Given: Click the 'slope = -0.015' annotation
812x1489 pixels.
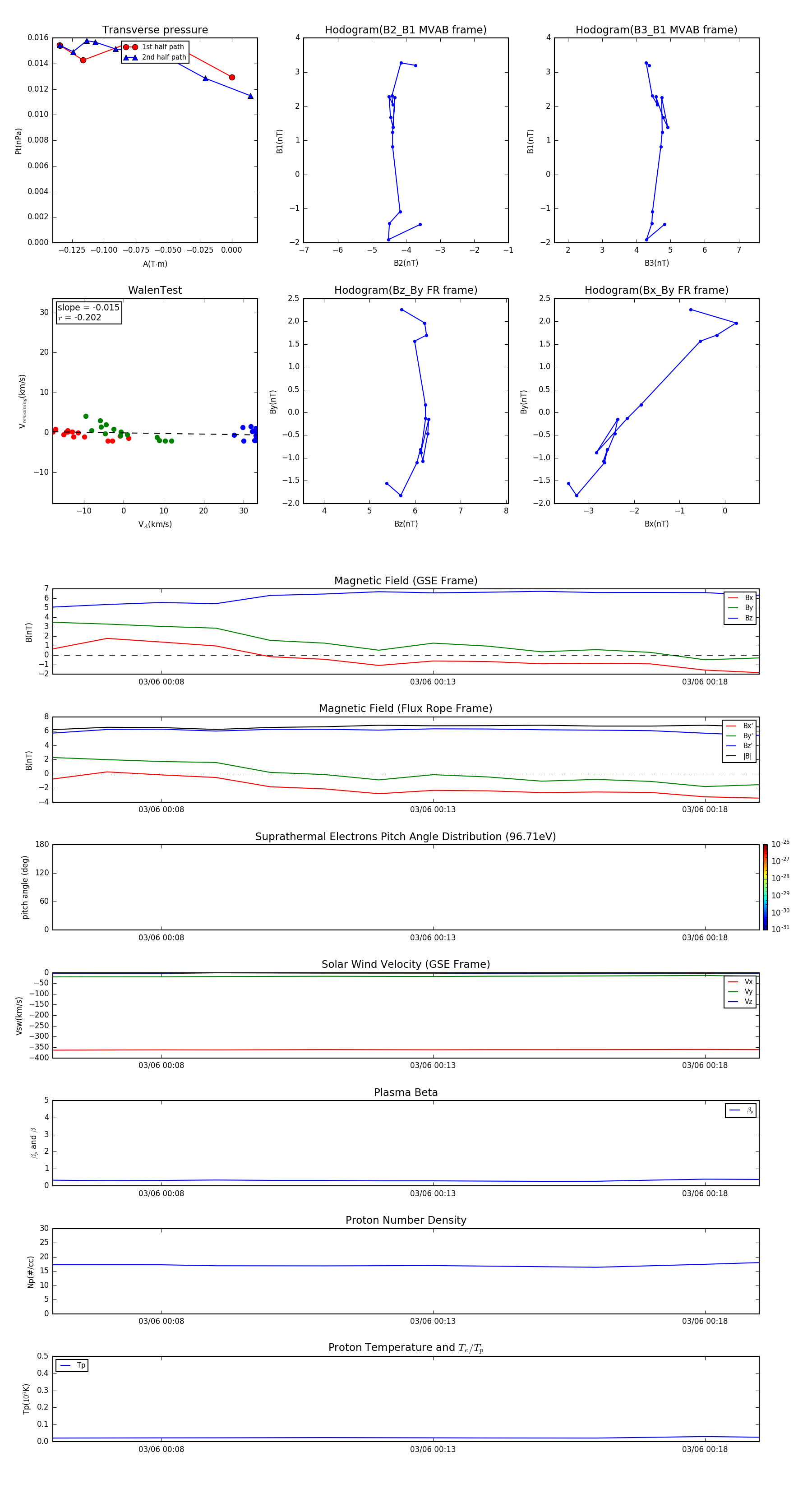Looking at the screenshot, I should pos(88,308).
